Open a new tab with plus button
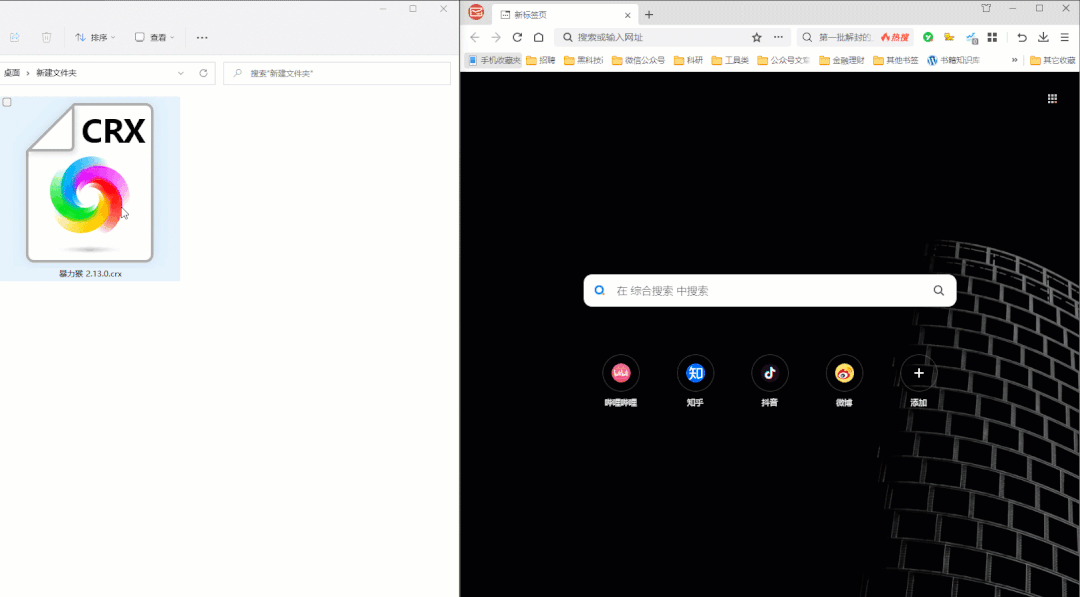The height and width of the screenshot is (597, 1080). pyautogui.click(x=649, y=14)
